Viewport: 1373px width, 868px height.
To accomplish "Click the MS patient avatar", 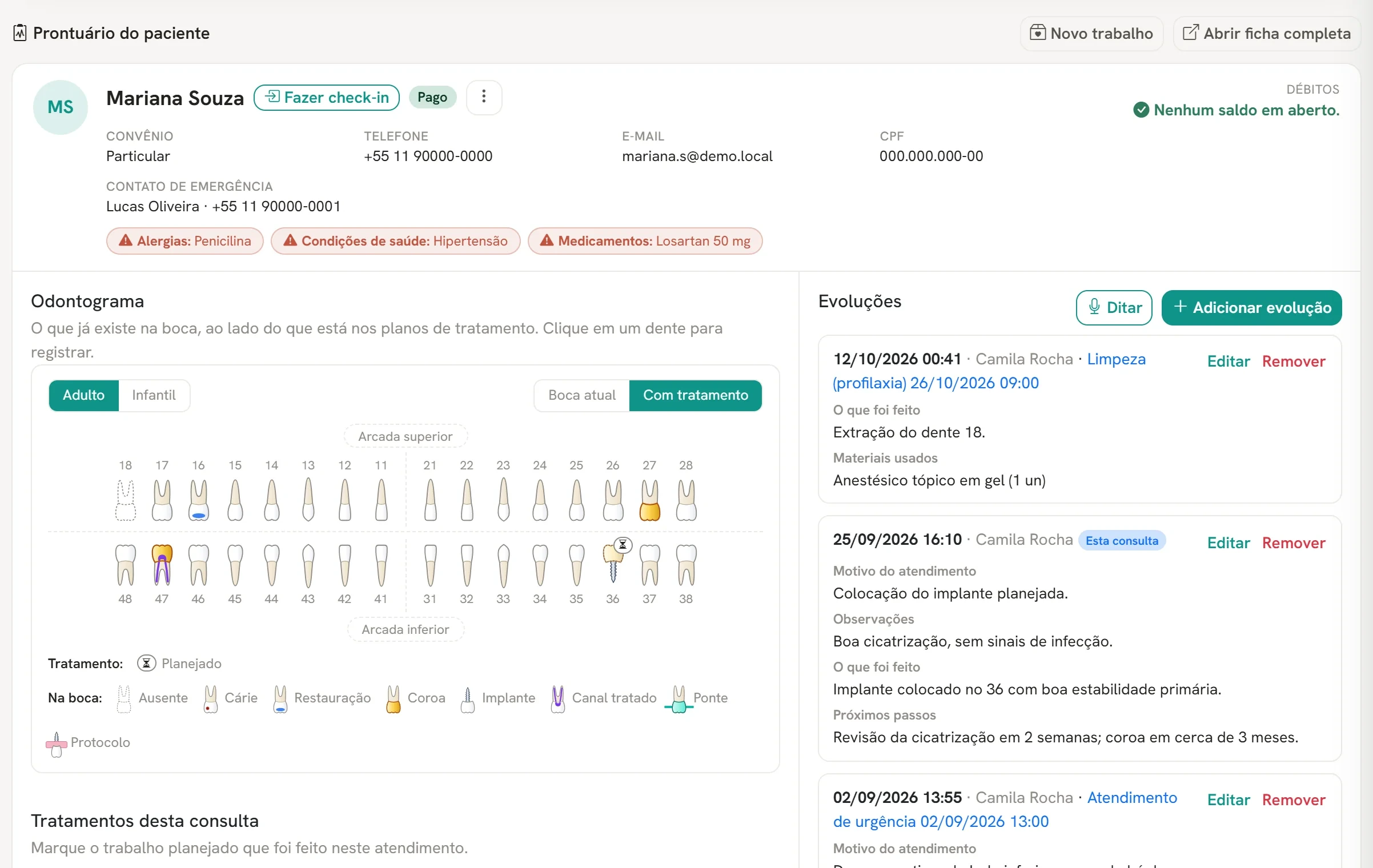I will coord(61,107).
